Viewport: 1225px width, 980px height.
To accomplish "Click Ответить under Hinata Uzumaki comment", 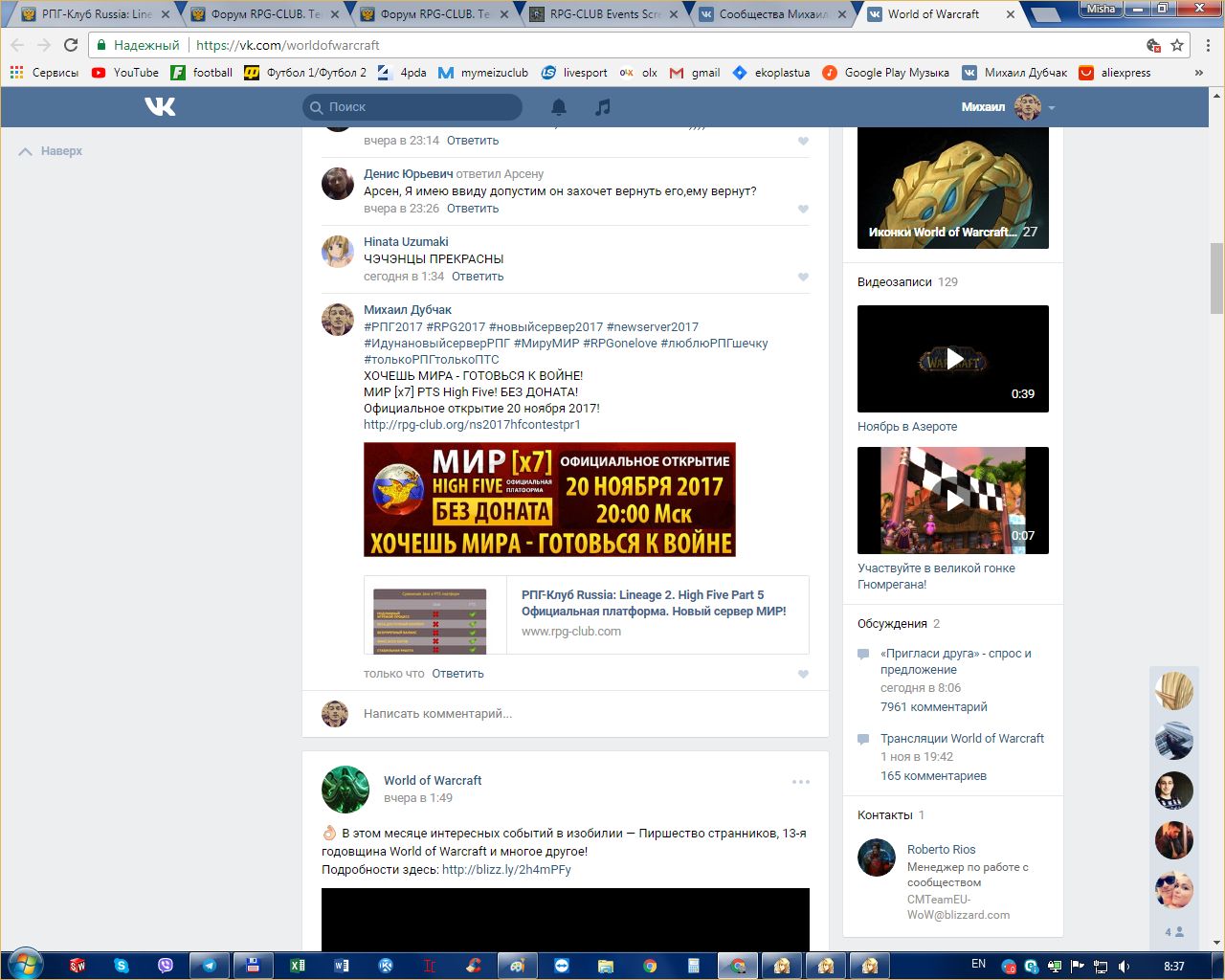I will (478, 277).
